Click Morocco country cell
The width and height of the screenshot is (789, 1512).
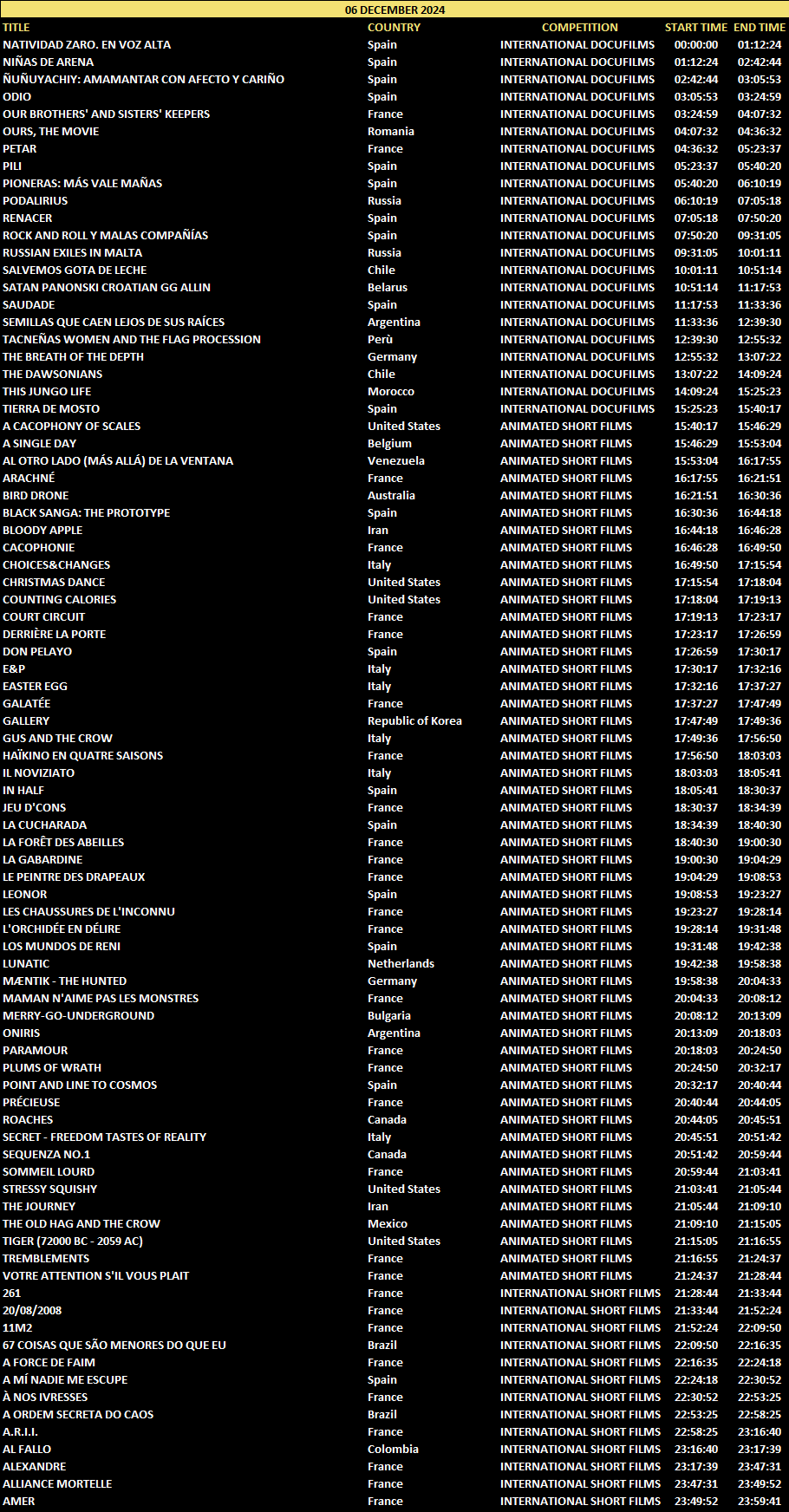click(x=391, y=391)
